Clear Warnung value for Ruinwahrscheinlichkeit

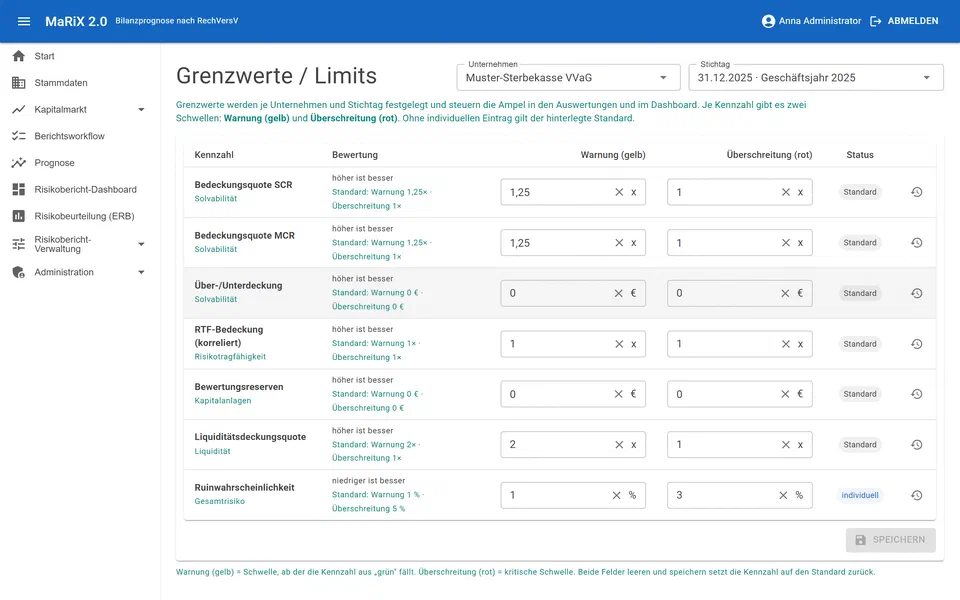[x=617, y=495]
